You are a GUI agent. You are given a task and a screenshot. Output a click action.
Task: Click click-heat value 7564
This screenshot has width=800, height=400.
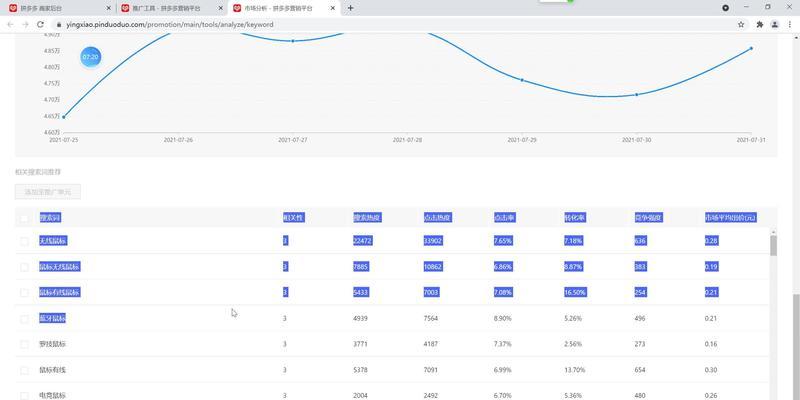(431, 318)
